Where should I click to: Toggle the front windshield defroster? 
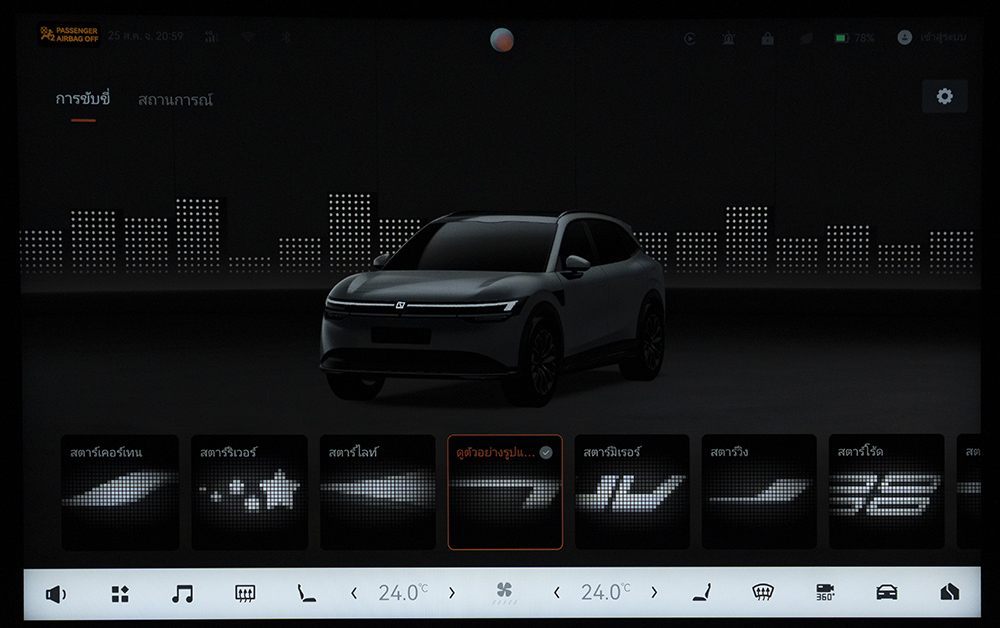coord(763,592)
